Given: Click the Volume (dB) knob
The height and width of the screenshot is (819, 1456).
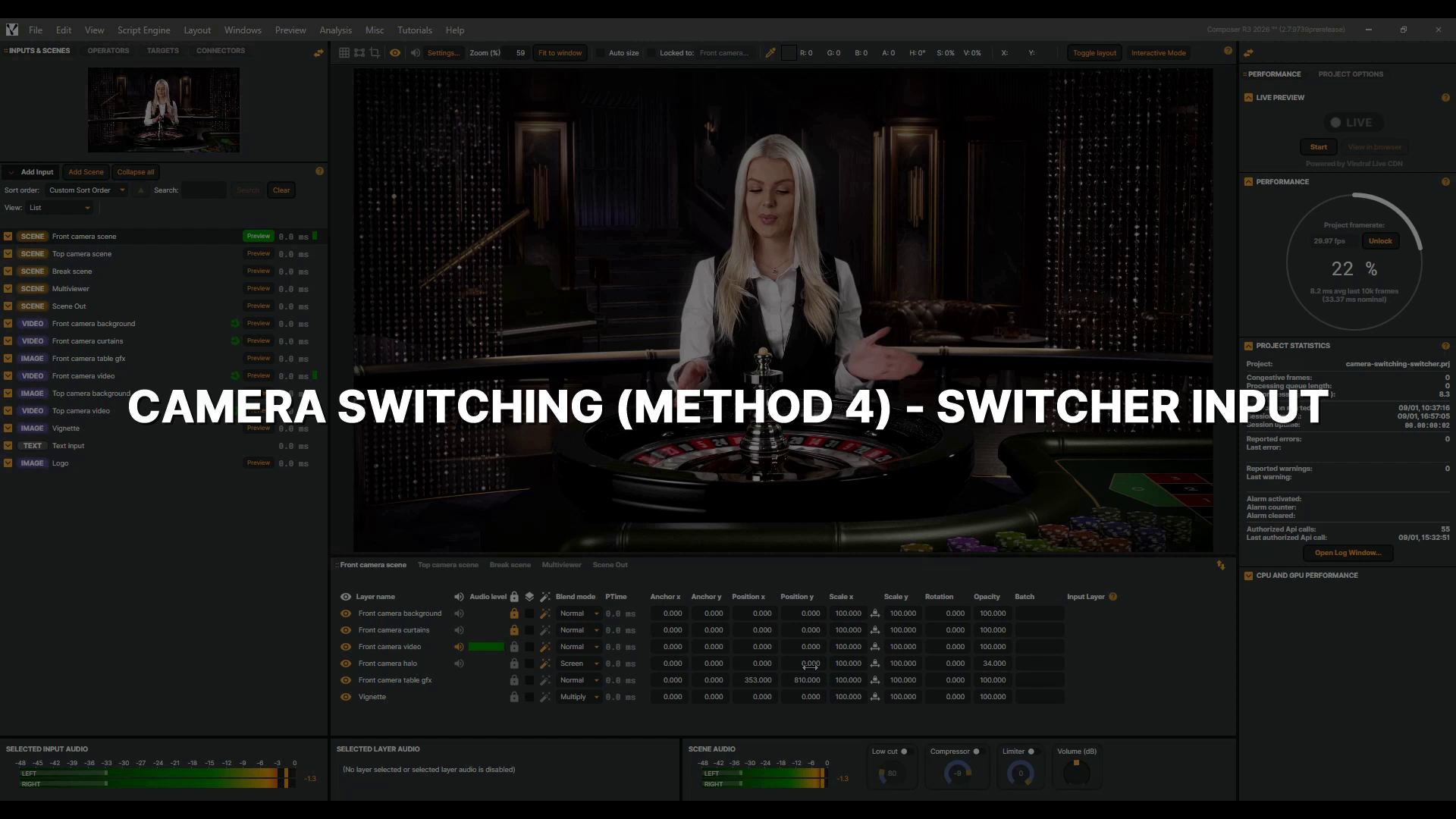Looking at the screenshot, I should coord(1076,773).
